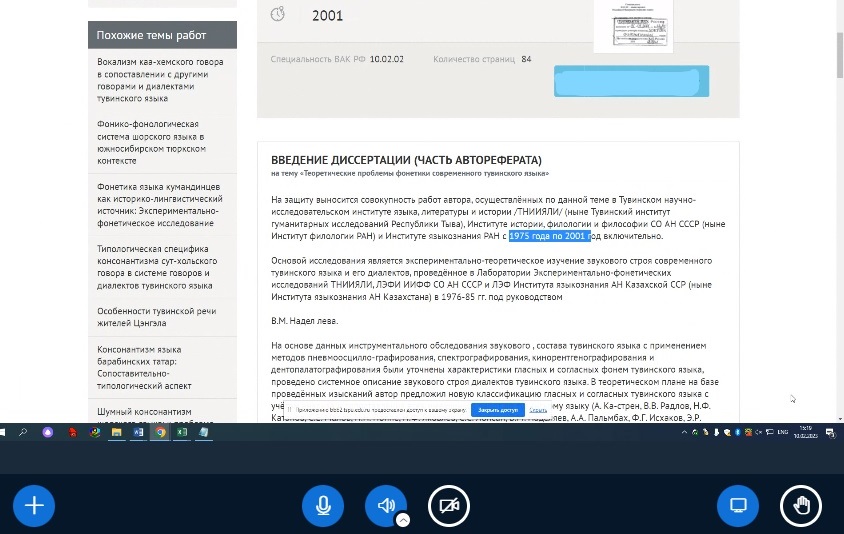Image resolution: width=844 pixels, height=534 pixels.
Task: Open the dissertation cover page thumbnail
Action: tap(633, 26)
